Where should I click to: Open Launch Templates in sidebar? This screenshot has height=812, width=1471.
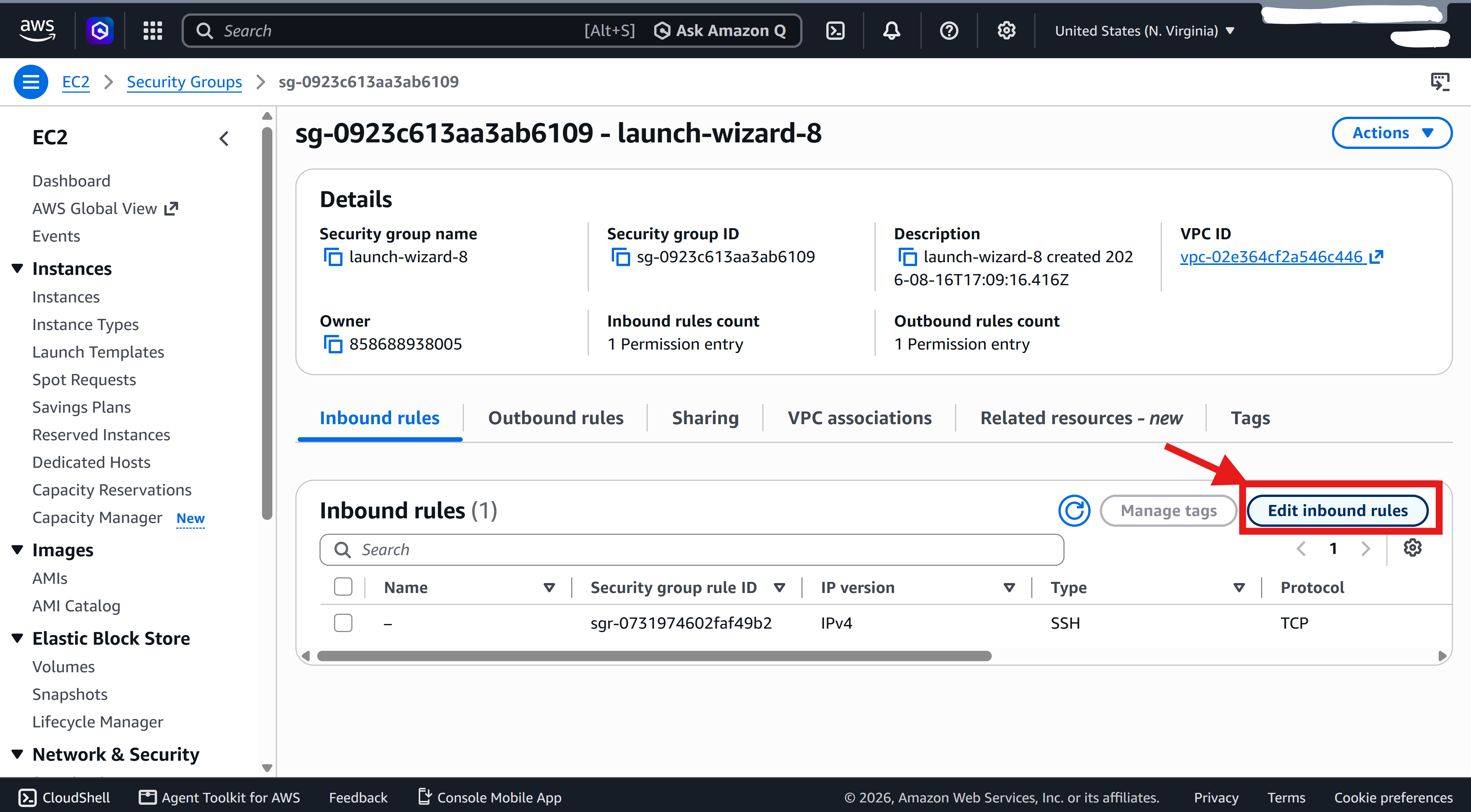coord(98,352)
